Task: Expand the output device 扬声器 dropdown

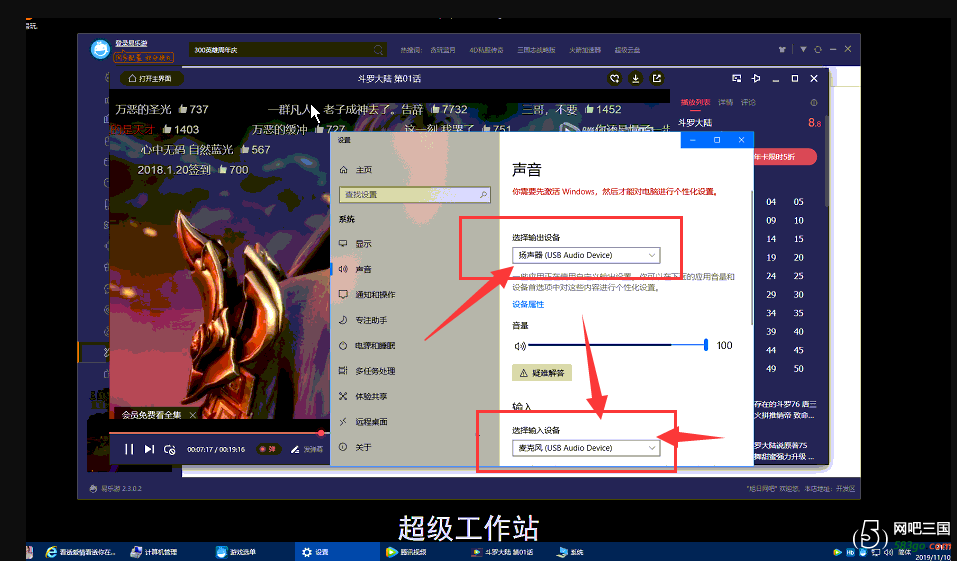Action: [x=586, y=255]
